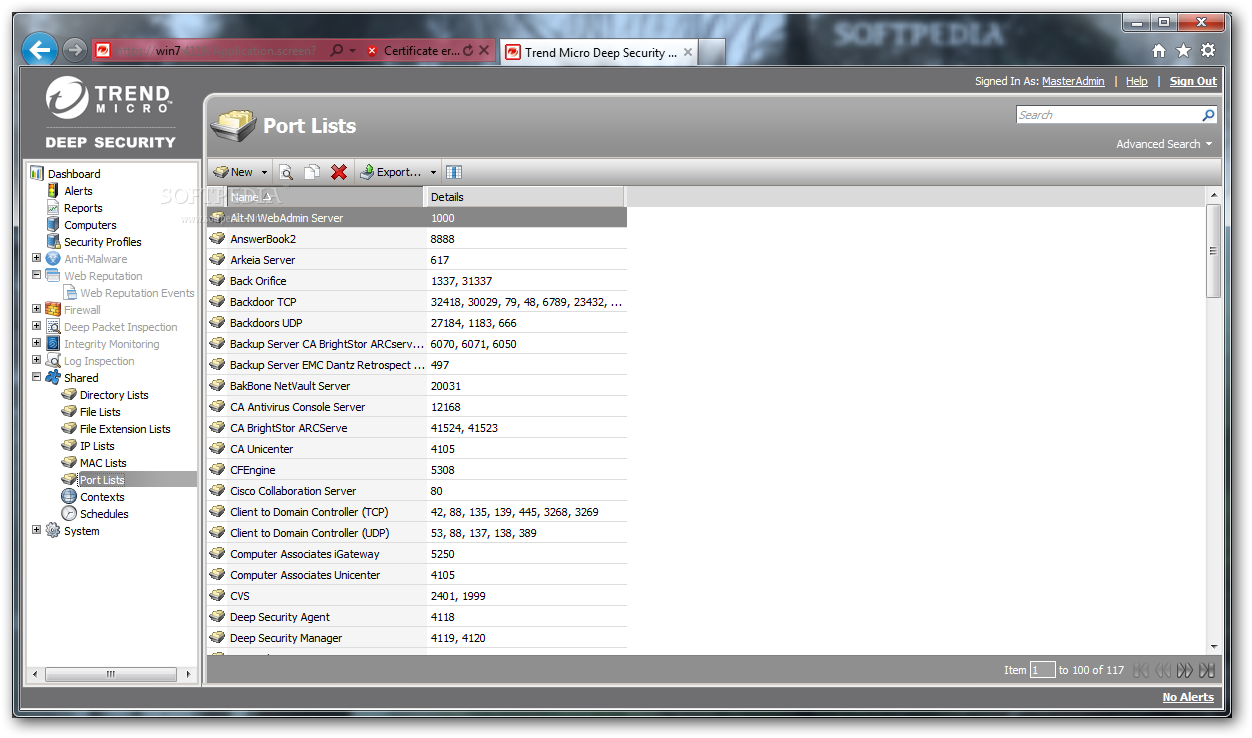The image size is (1252, 738).
Task: Expand the Anti-Malware tree node
Action: click(x=37, y=258)
